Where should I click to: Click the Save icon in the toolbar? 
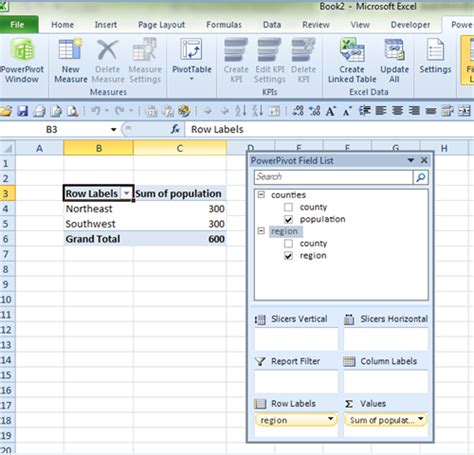click(23, 111)
